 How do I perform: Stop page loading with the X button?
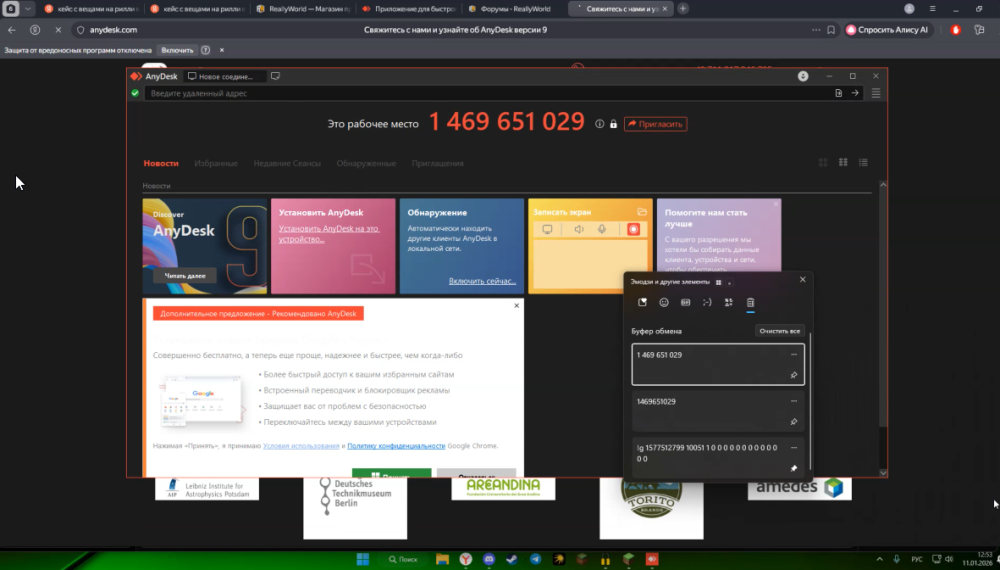pyautogui.click(x=57, y=29)
